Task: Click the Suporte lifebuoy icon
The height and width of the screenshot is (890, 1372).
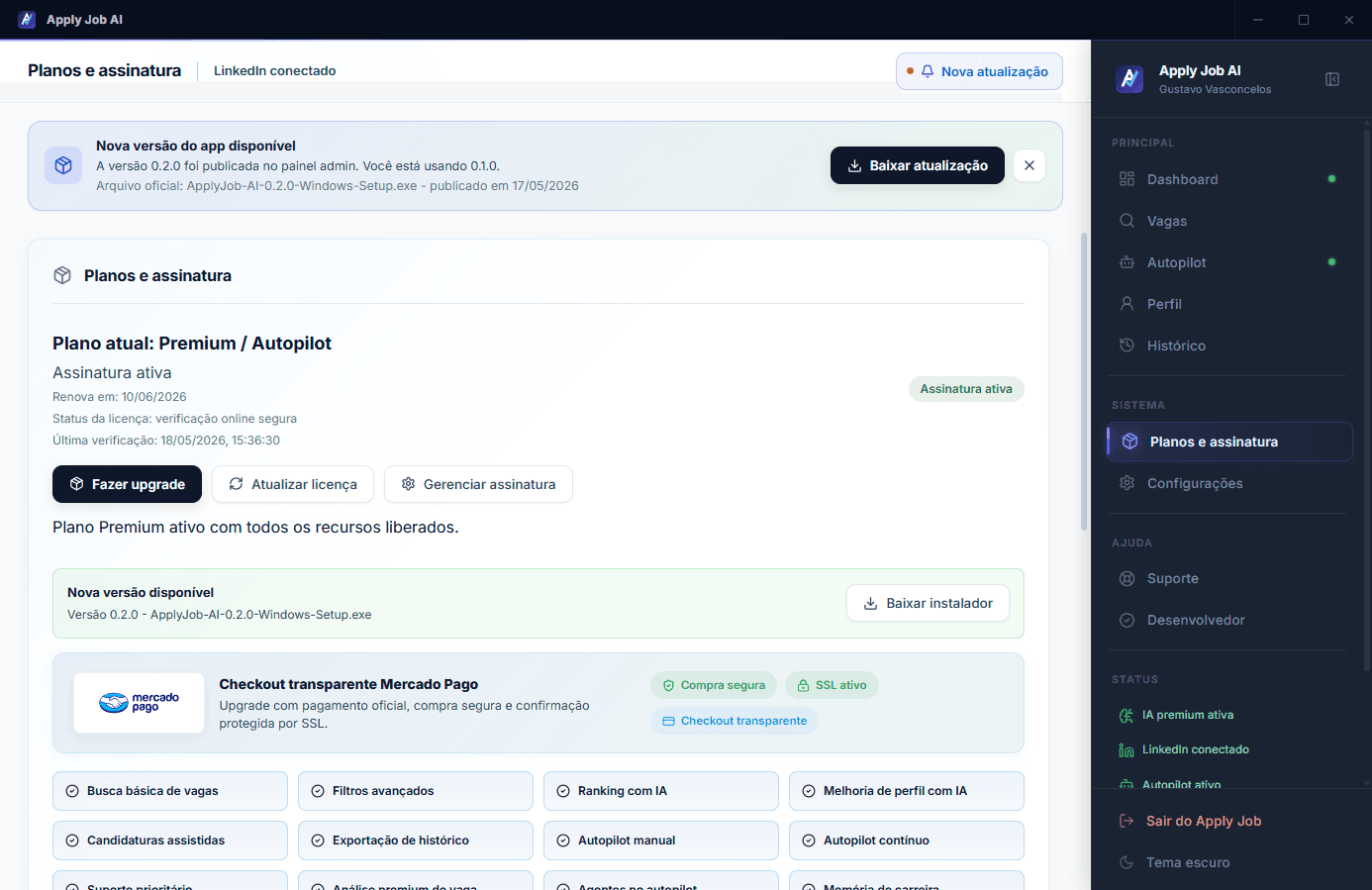Action: coord(1127,578)
